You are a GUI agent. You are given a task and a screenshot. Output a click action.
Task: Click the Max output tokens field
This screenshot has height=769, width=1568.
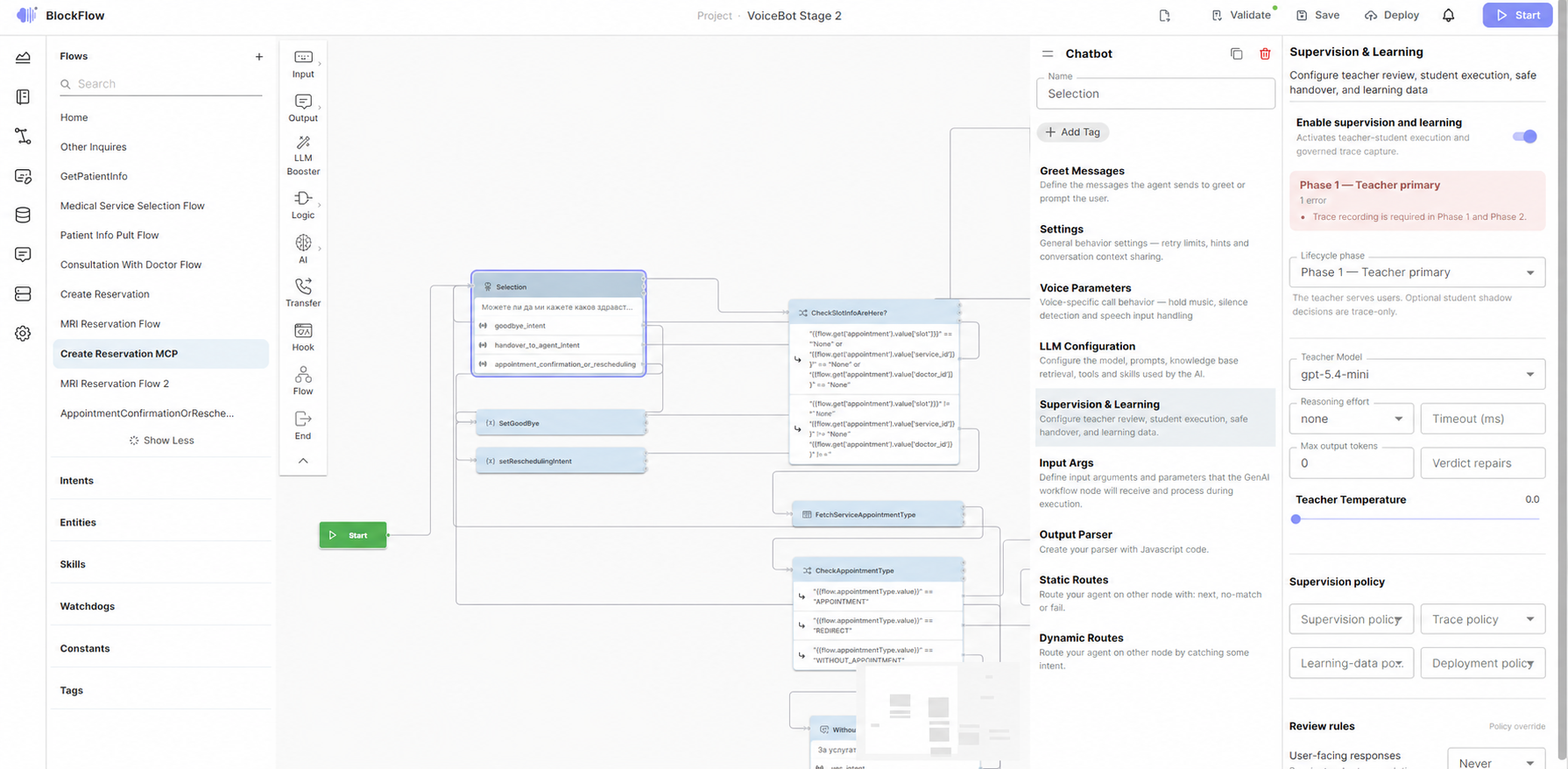(1351, 463)
